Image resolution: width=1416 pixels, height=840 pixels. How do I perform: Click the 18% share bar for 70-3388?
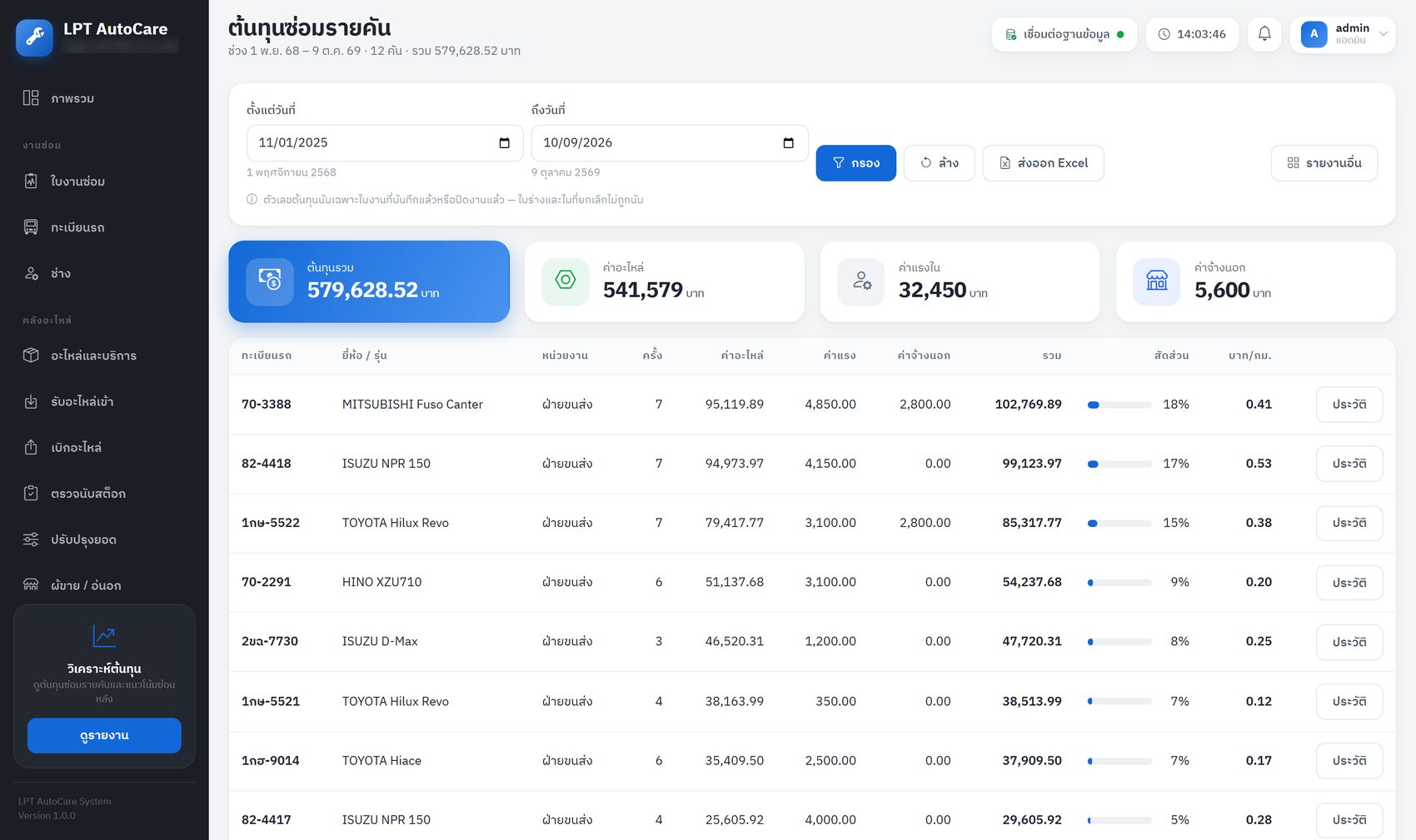click(x=1120, y=405)
